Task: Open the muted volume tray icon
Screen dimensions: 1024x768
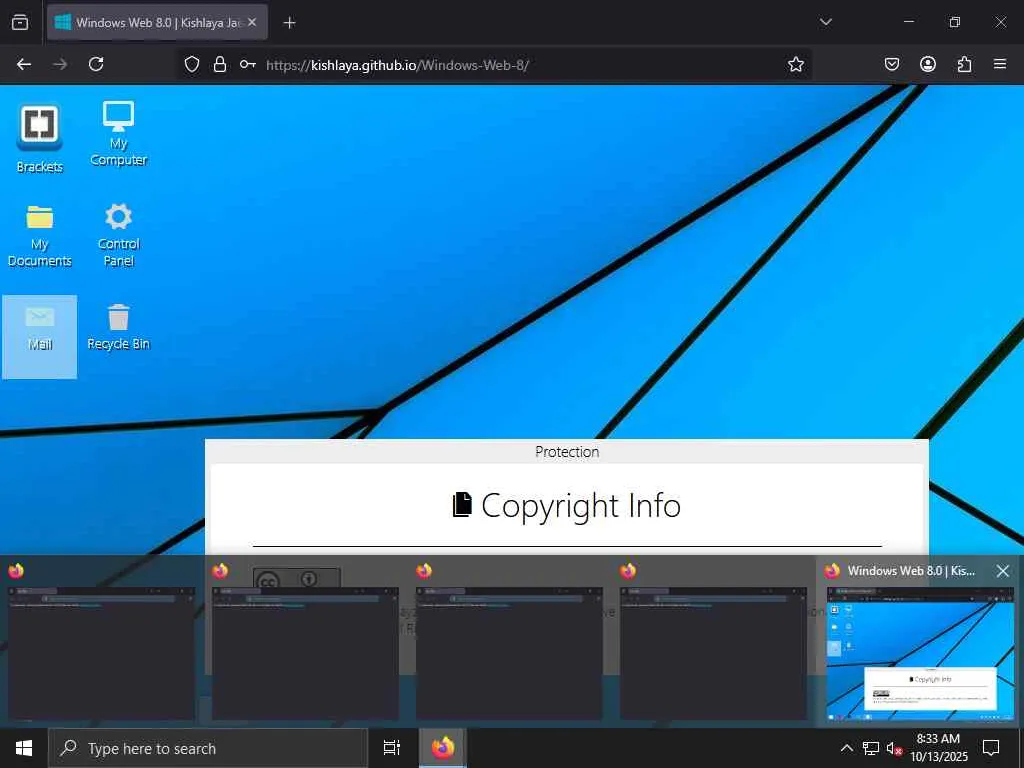Action: [x=894, y=748]
